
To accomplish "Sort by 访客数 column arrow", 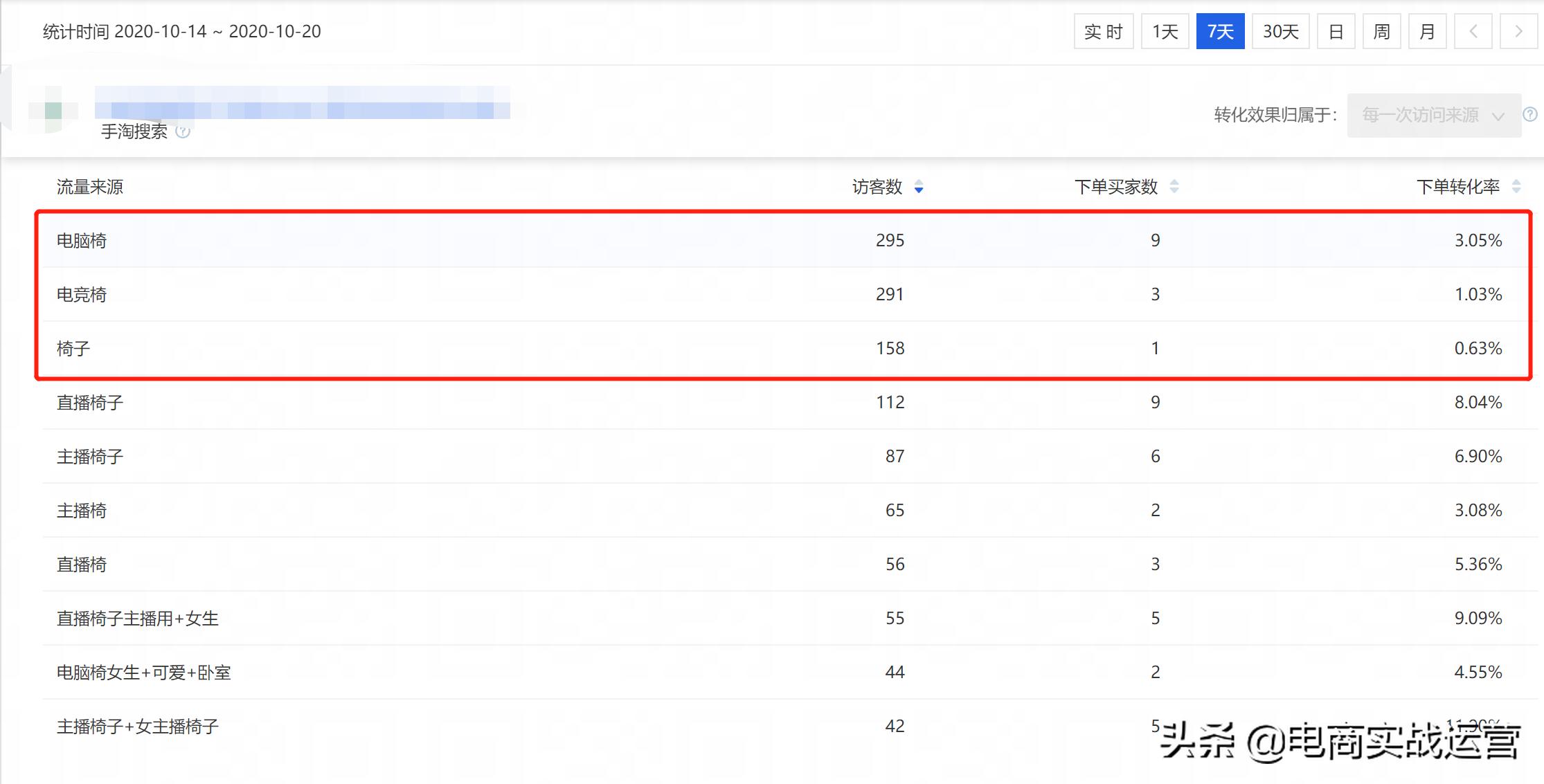I will [919, 187].
